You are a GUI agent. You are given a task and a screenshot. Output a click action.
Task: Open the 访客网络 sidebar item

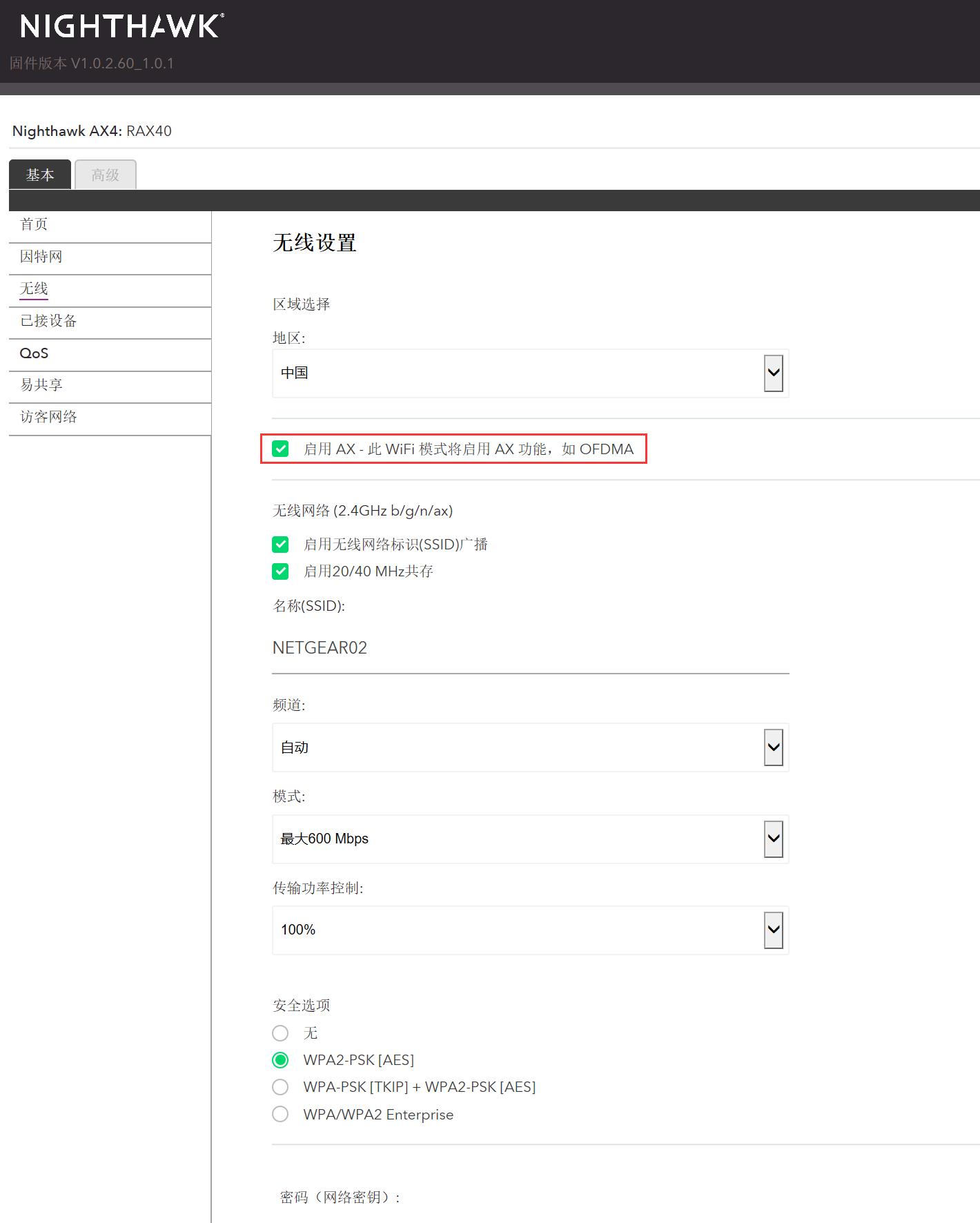[x=110, y=418]
